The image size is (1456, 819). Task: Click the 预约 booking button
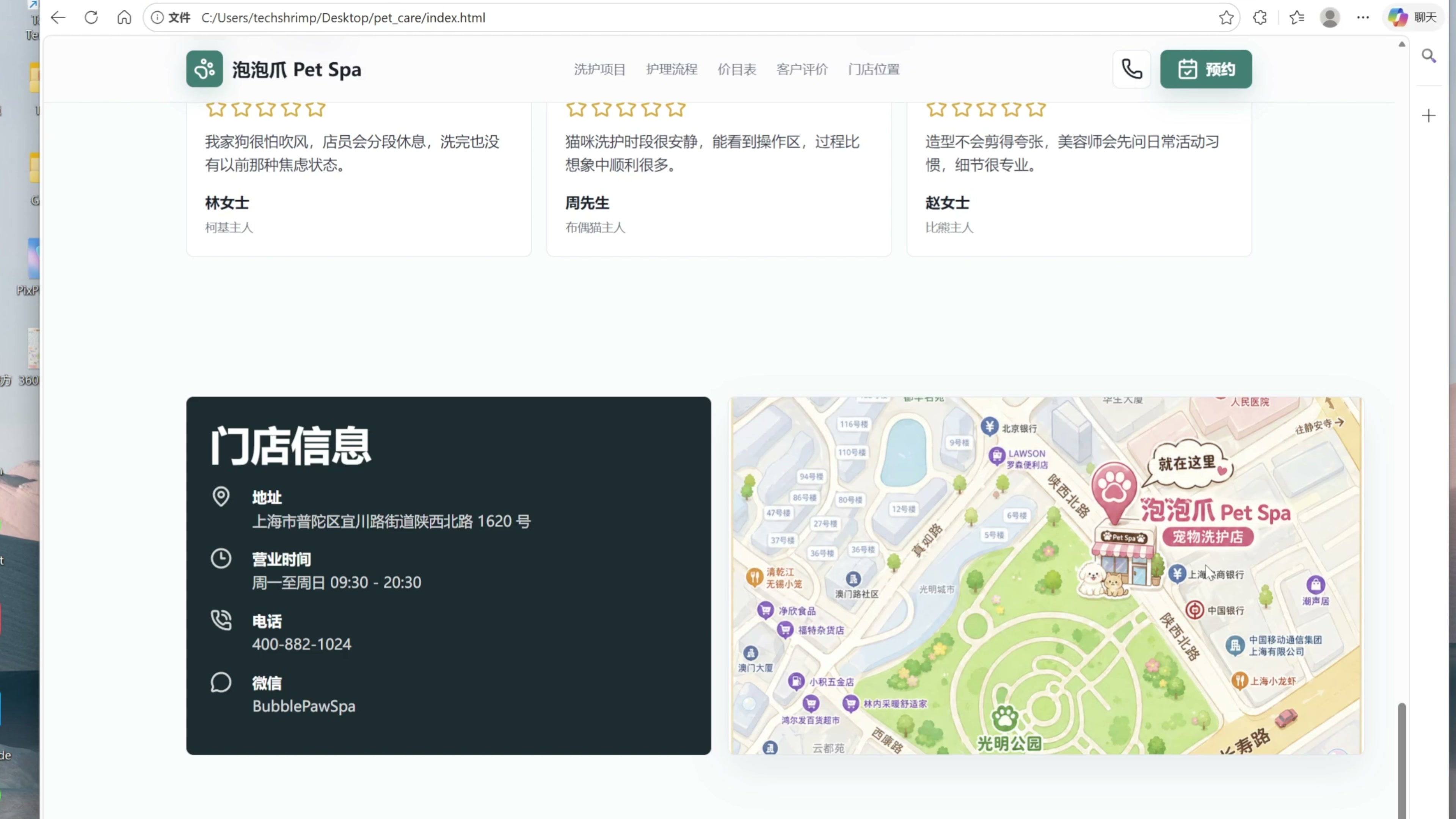[x=1206, y=69]
